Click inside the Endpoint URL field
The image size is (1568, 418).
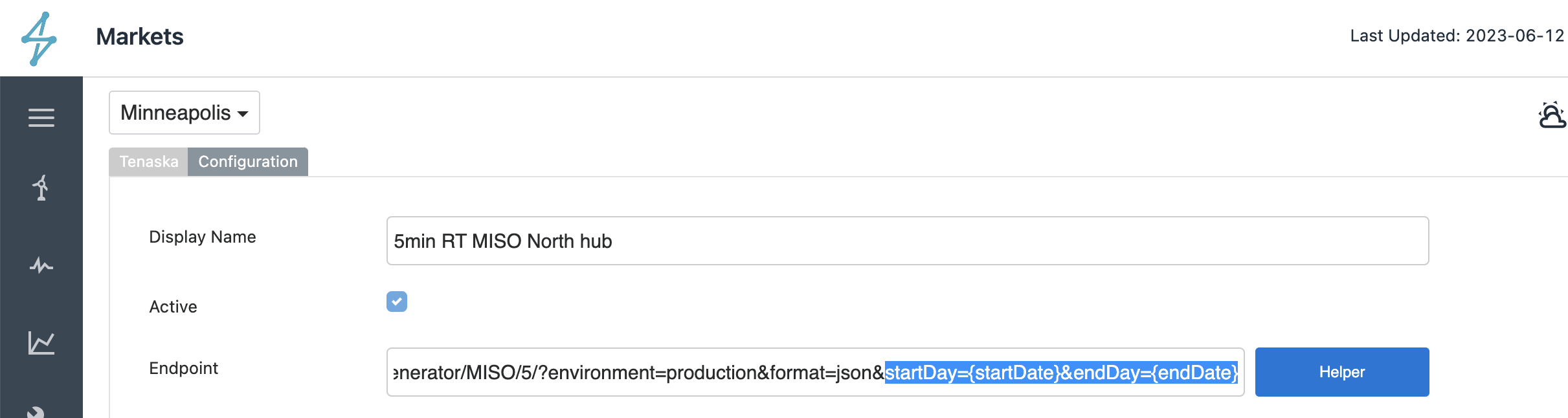pyautogui.click(x=816, y=372)
